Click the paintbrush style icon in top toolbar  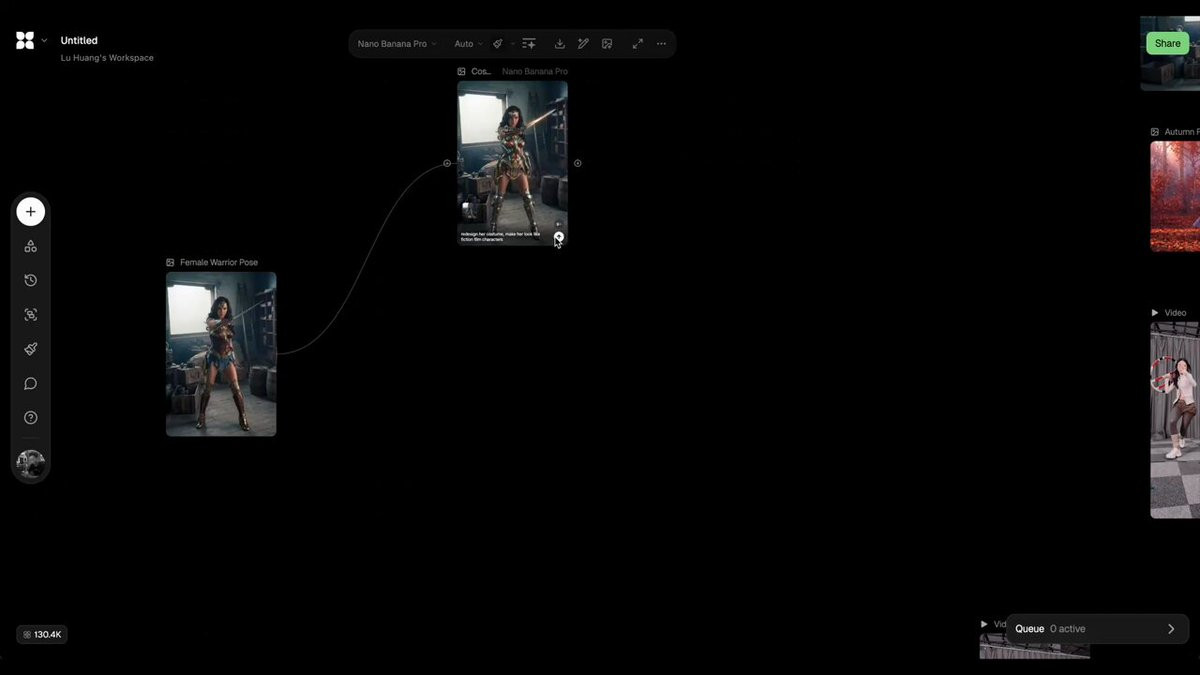coord(498,44)
